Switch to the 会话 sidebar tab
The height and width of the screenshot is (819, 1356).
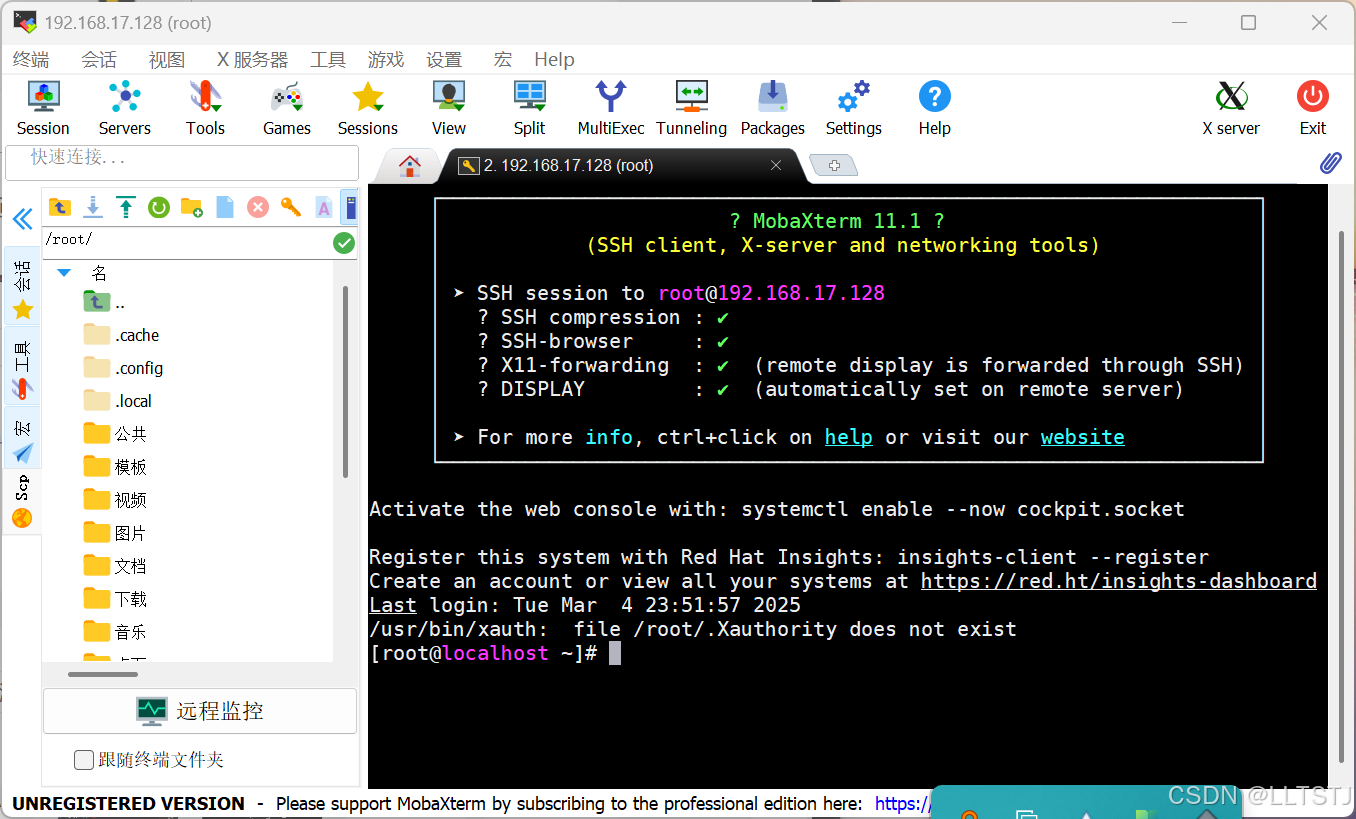point(23,286)
